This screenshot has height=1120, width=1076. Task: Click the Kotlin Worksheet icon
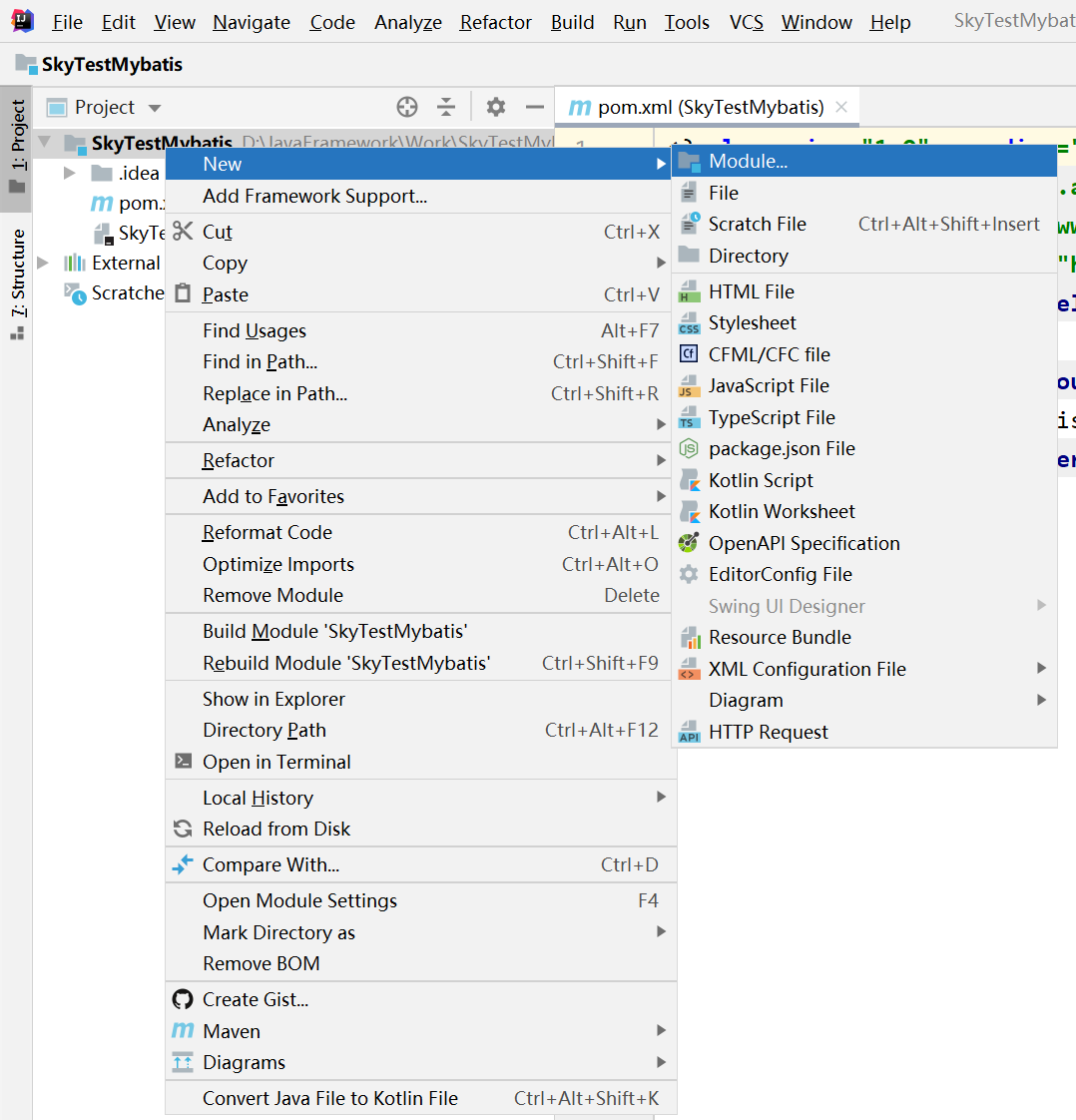tap(689, 511)
